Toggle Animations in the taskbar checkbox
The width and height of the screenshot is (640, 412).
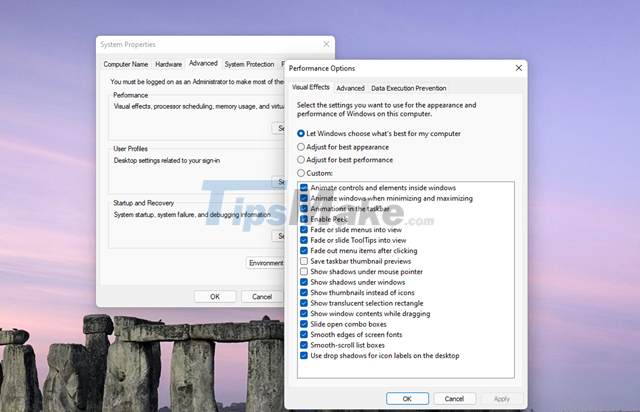pos(304,209)
